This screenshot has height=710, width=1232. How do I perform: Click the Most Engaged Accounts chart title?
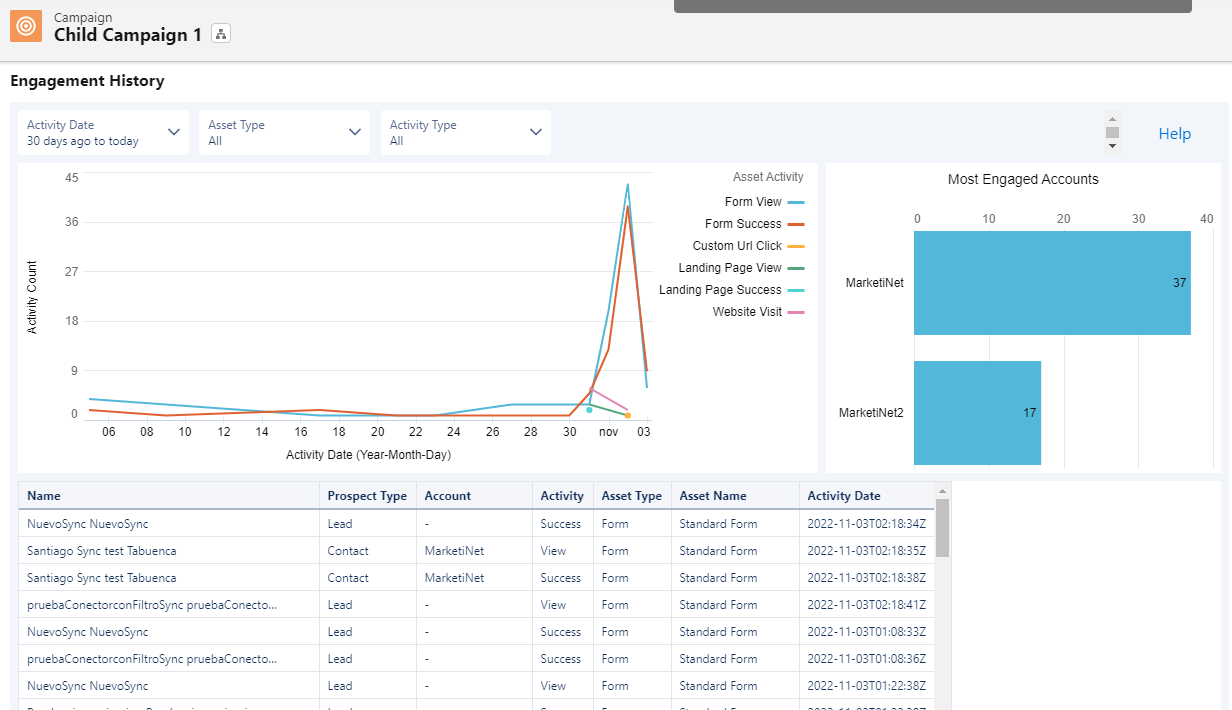(x=1023, y=180)
